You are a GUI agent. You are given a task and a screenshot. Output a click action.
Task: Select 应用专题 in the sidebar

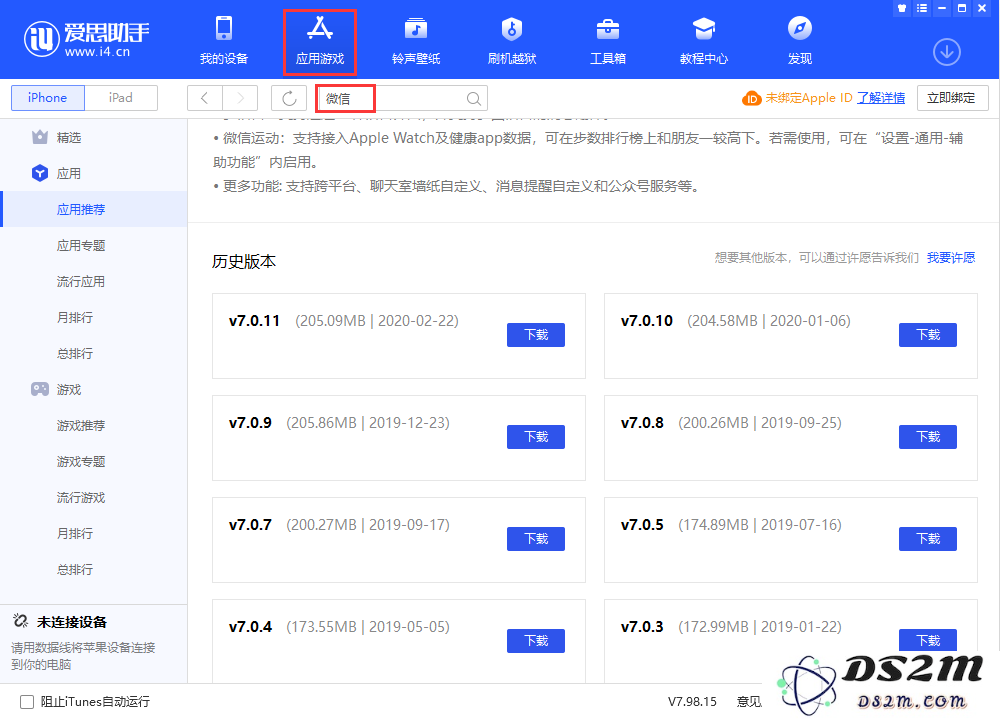[81, 246]
